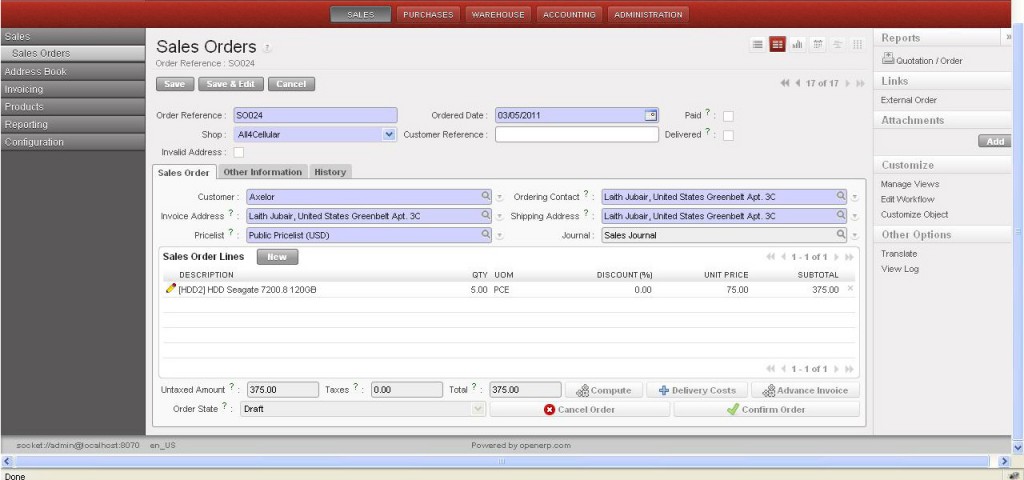Click search magnifier in Journal field
Viewport: 1024px width, 480px height.
840,234
